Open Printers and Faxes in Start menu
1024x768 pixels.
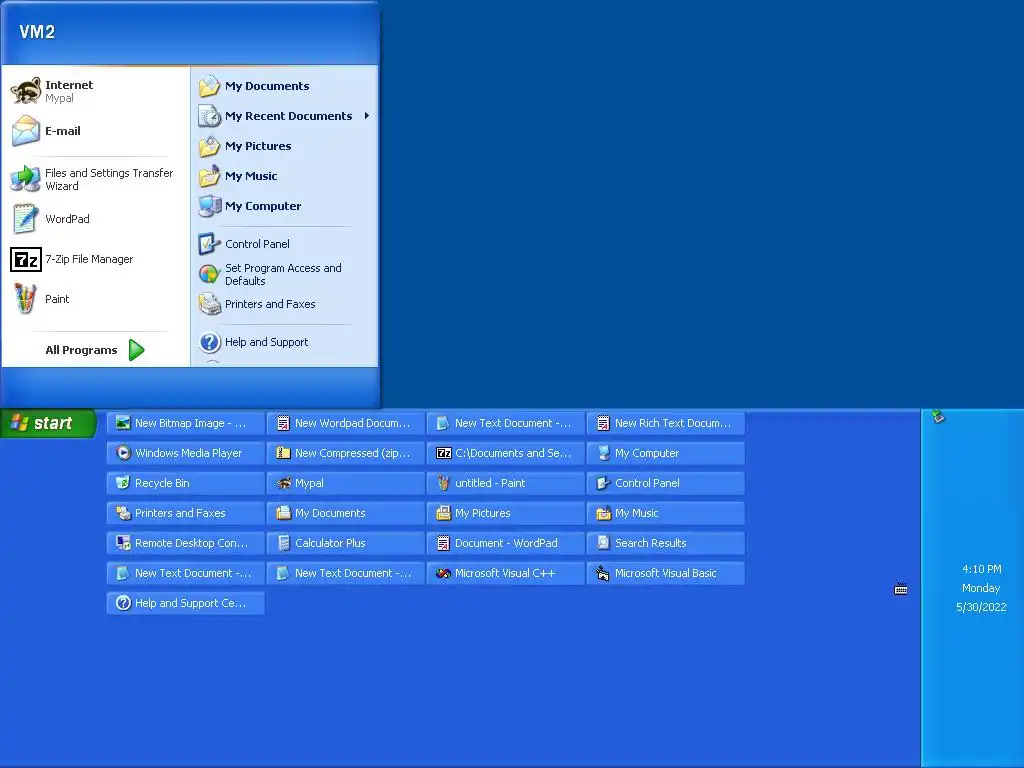click(285, 304)
